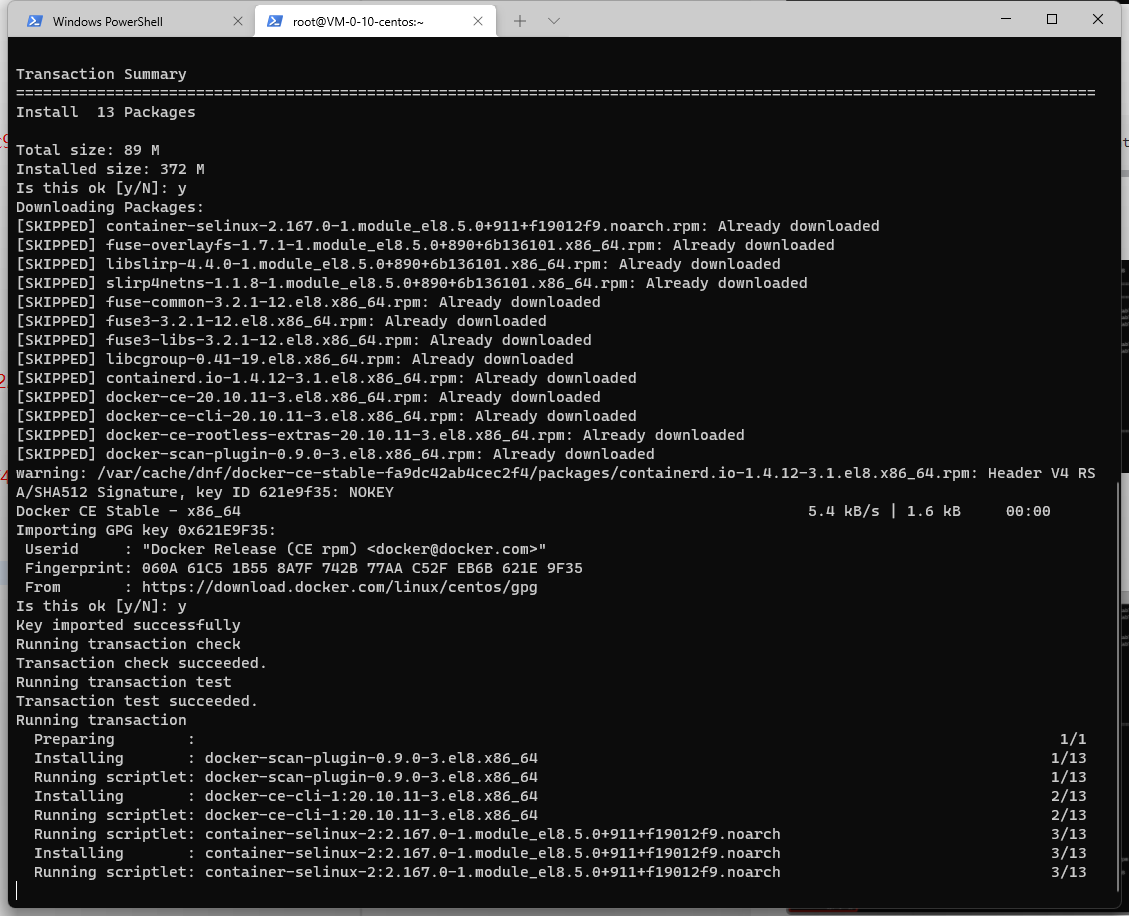Image resolution: width=1129 pixels, height=916 pixels.
Task: Close the terminal window
Action: tap(1097, 19)
